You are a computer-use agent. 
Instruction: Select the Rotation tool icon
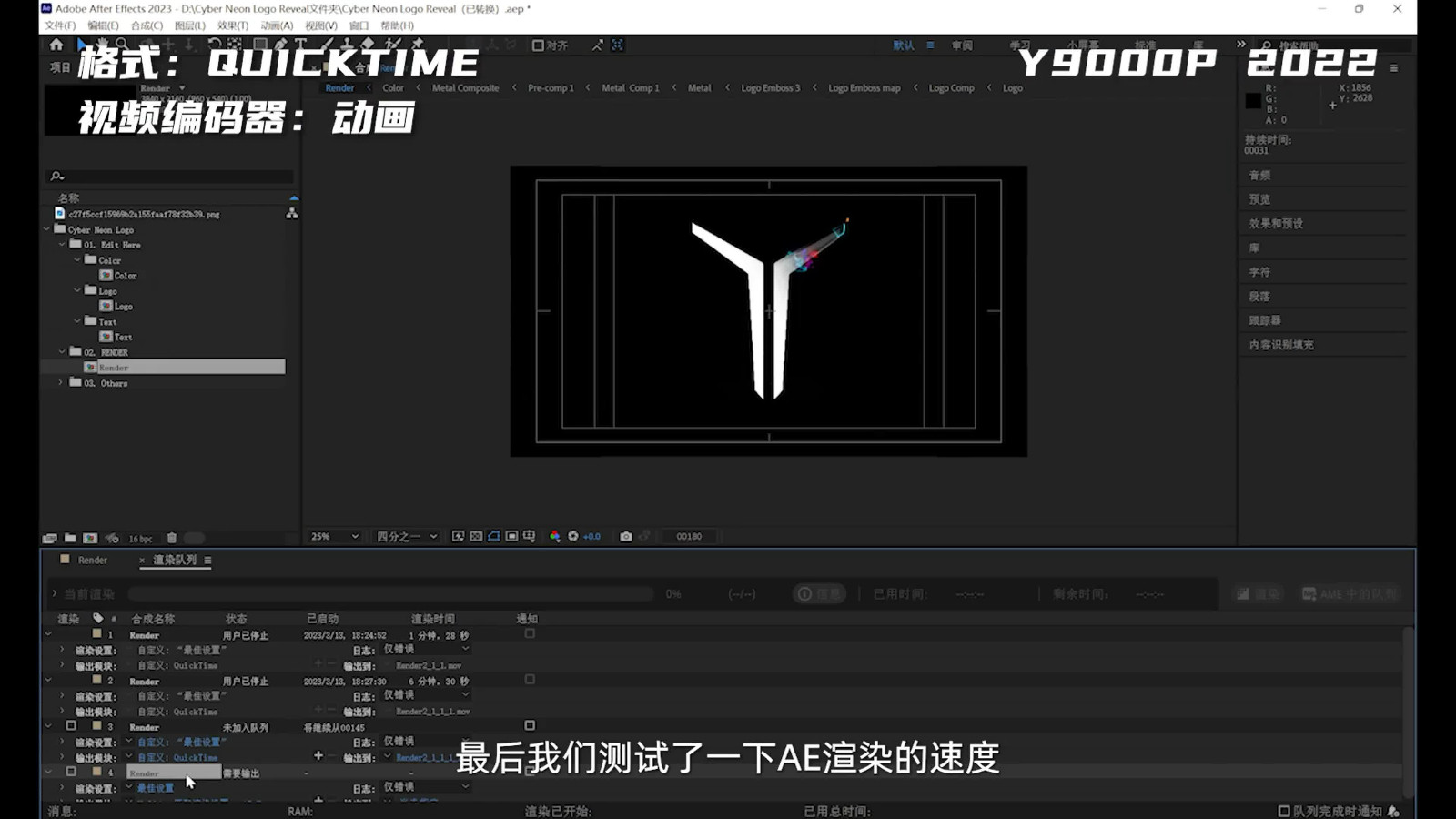215,45
